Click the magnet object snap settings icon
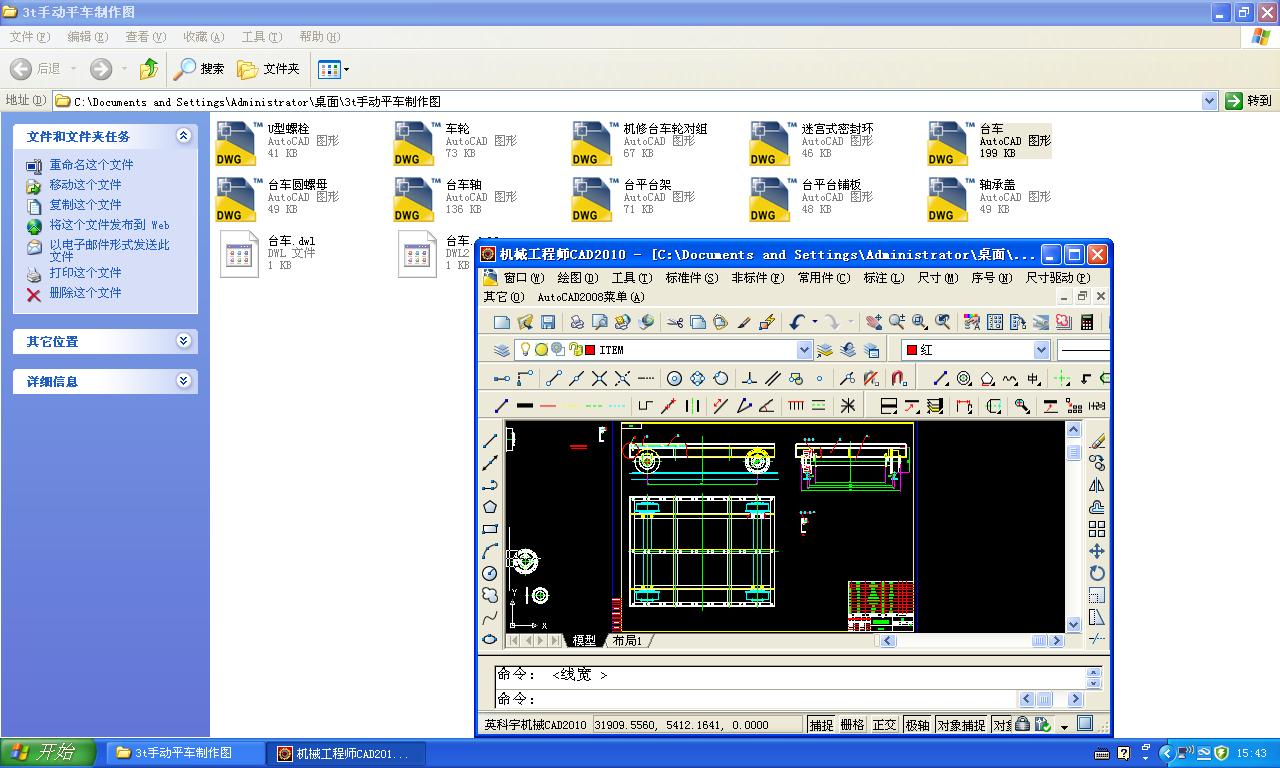The width and height of the screenshot is (1280, 768). click(x=899, y=378)
